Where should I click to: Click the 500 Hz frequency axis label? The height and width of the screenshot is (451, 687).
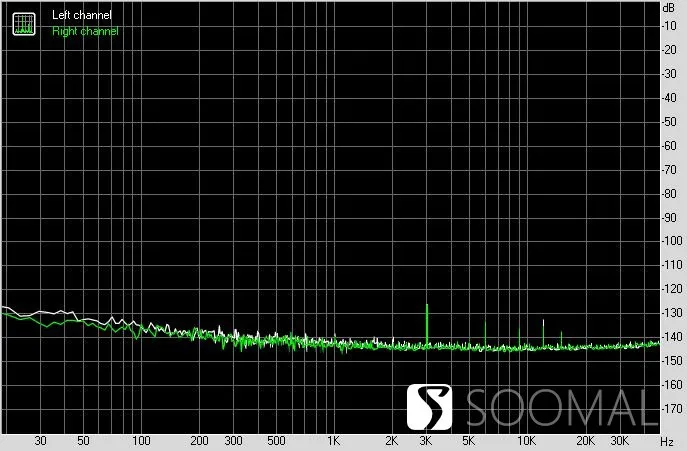(276, 440)
